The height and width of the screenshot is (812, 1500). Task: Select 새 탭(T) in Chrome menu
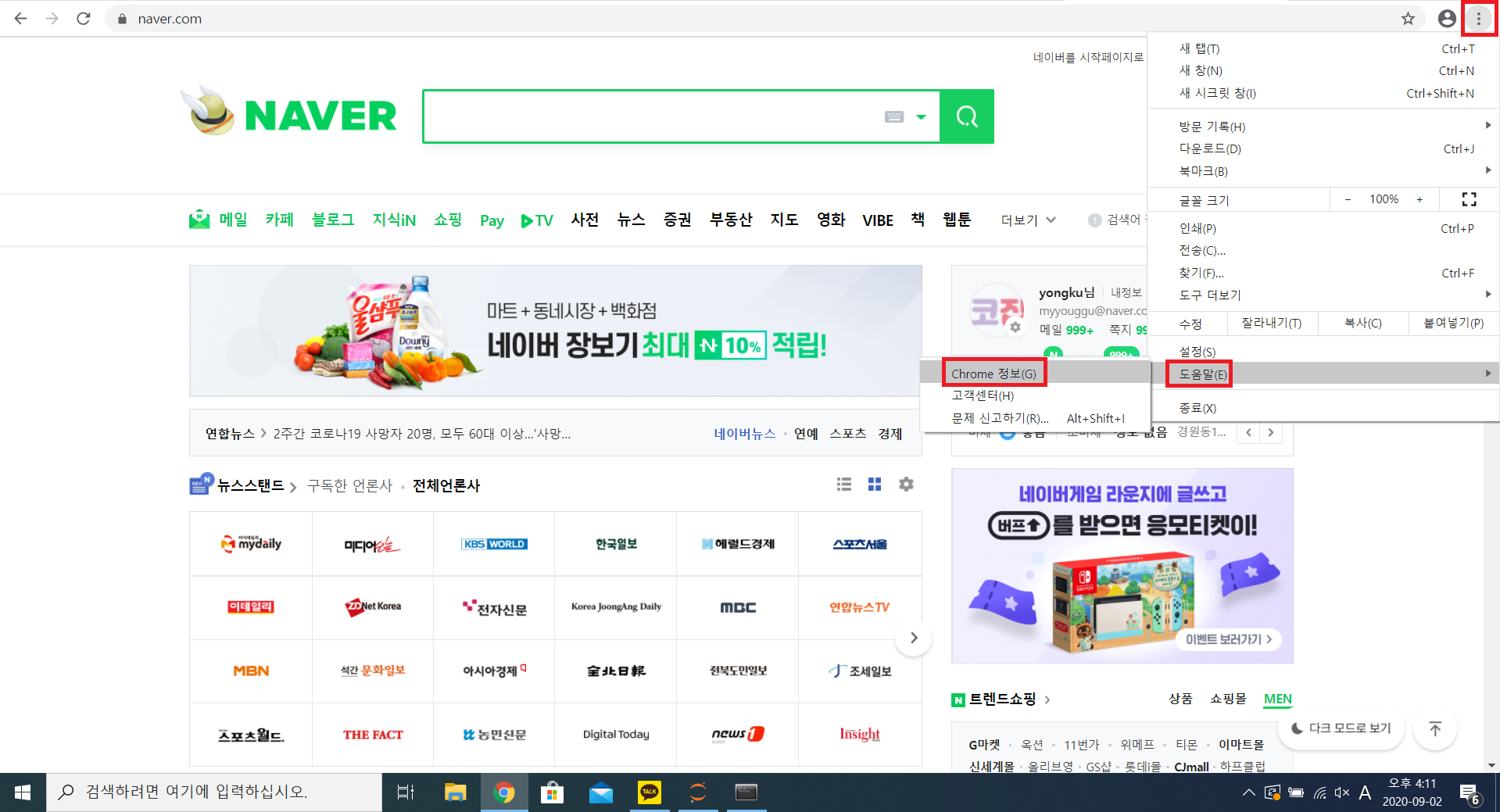click(x=1323, y=48)
